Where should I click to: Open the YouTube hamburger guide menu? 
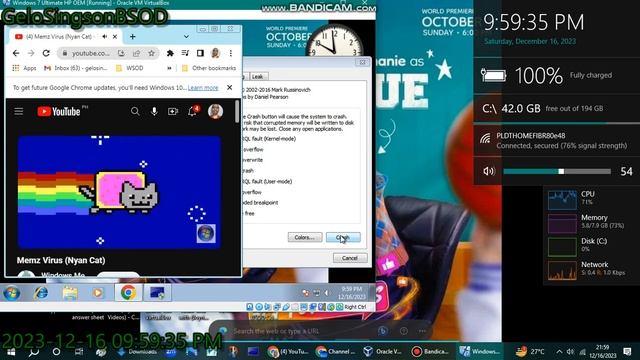[19, 111]
